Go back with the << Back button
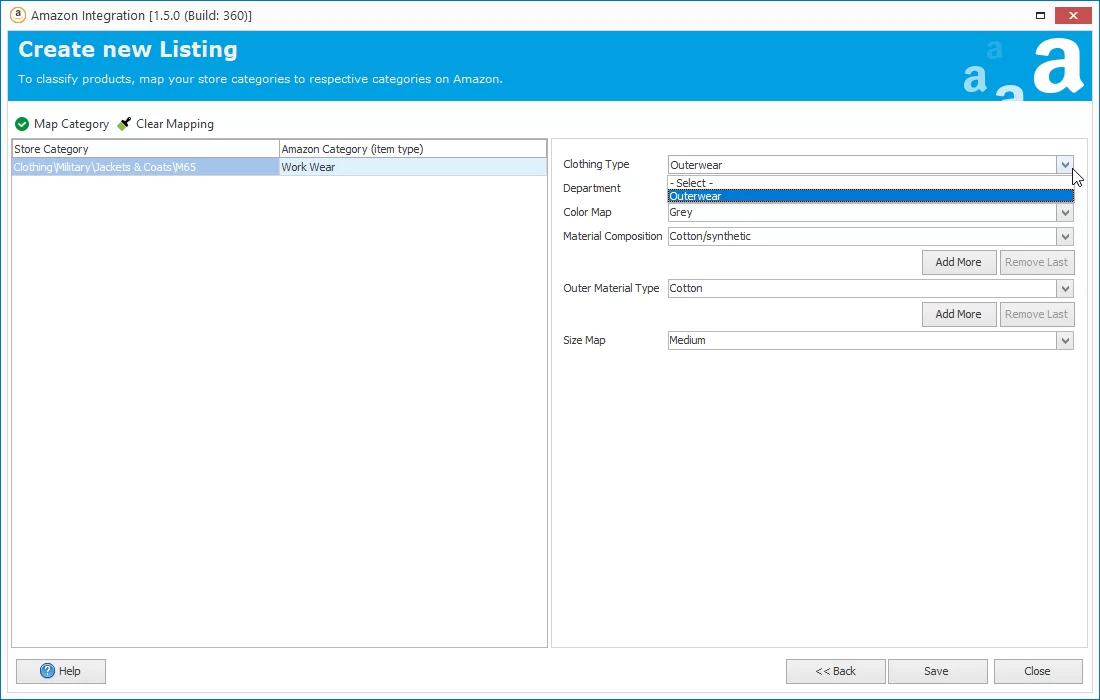Viewport: 1100px width, 700px height. 835,671
